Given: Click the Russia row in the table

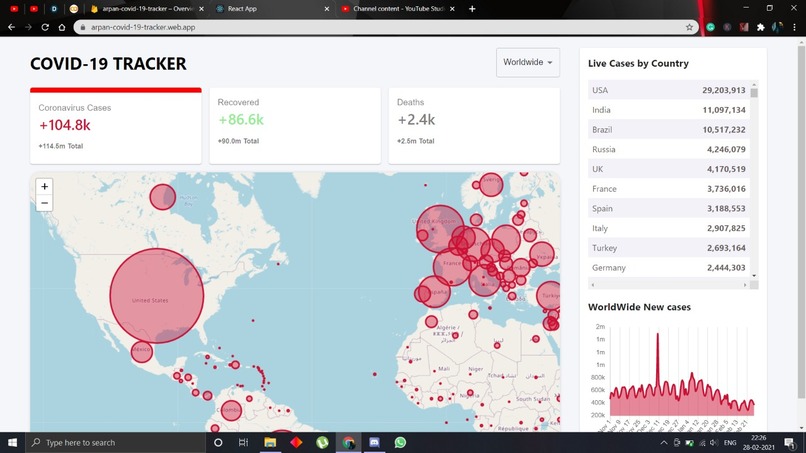Looking at the screenshot, I should [x=669, y=149].
